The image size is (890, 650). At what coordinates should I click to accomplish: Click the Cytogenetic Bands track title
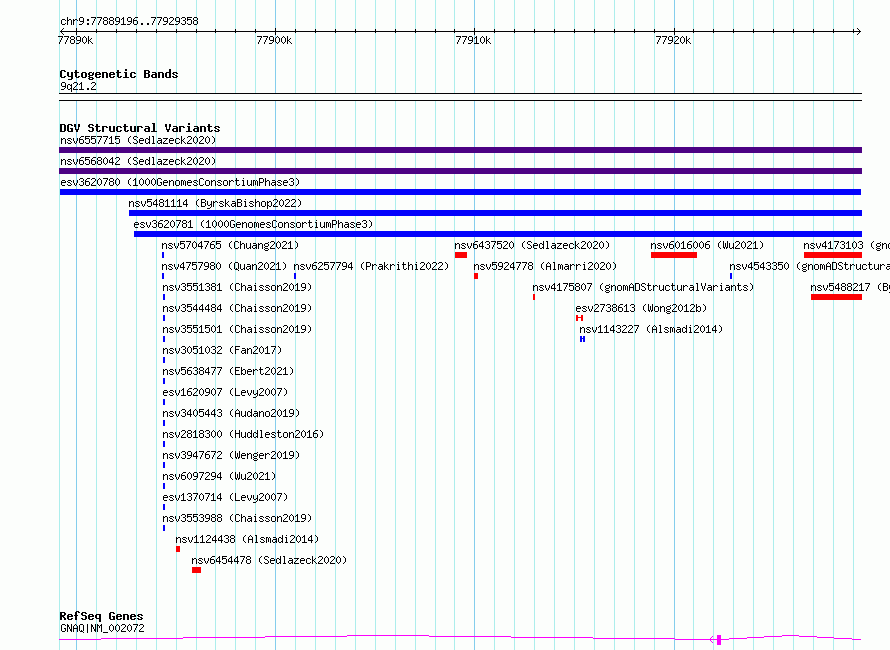(x=119, y=74)
